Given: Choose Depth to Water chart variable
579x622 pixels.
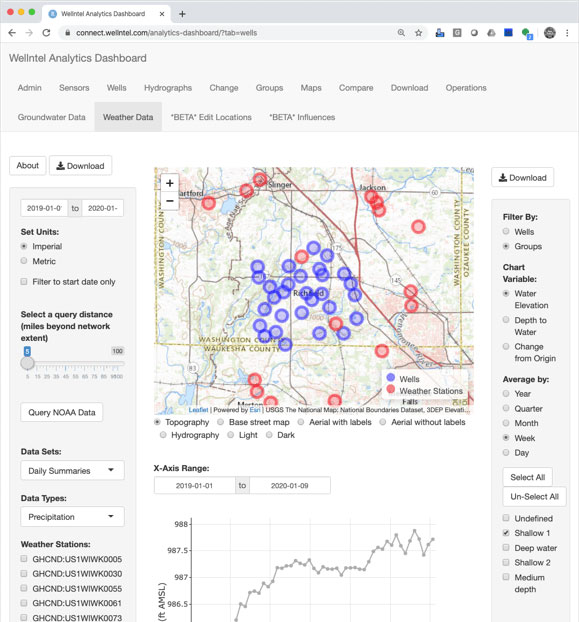Looking at the screenshot, I should tap(506, 320).
